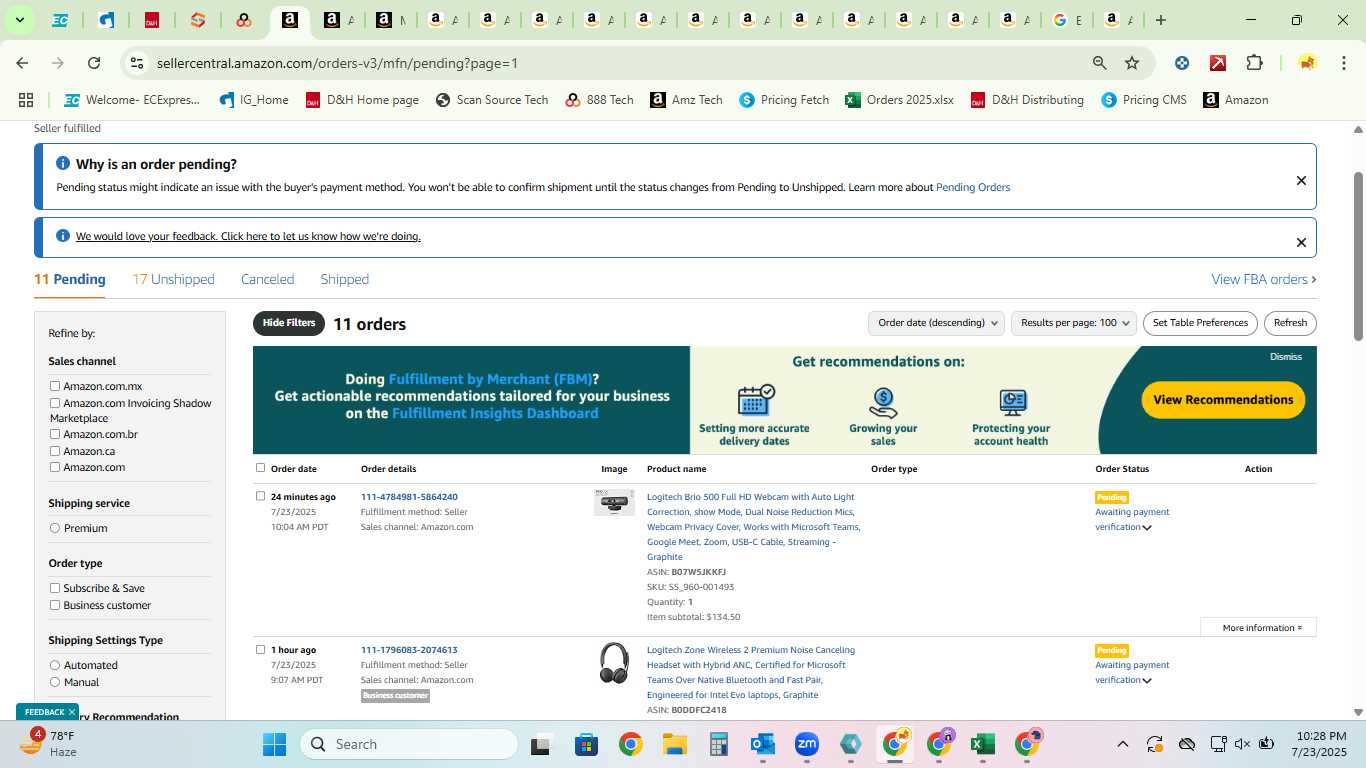The width and height of the screenshot is (1366, 768).
Task: Select the Premium shipping service radio
Action: click(x=55, y=528)
